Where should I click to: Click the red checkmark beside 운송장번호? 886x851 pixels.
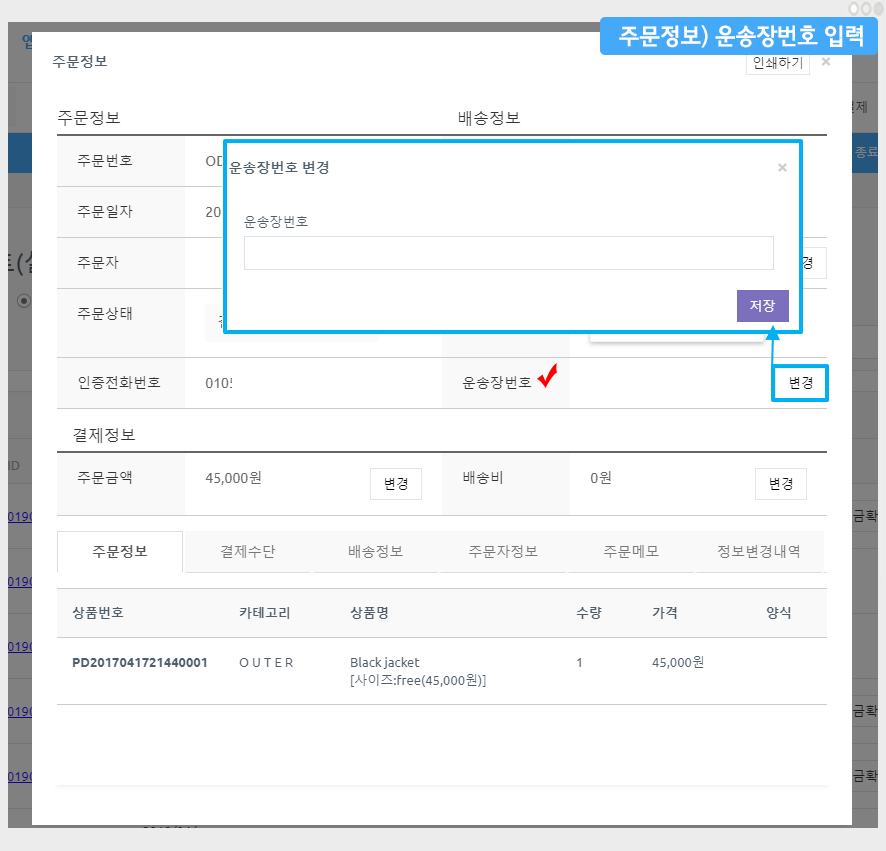(547, 377)
